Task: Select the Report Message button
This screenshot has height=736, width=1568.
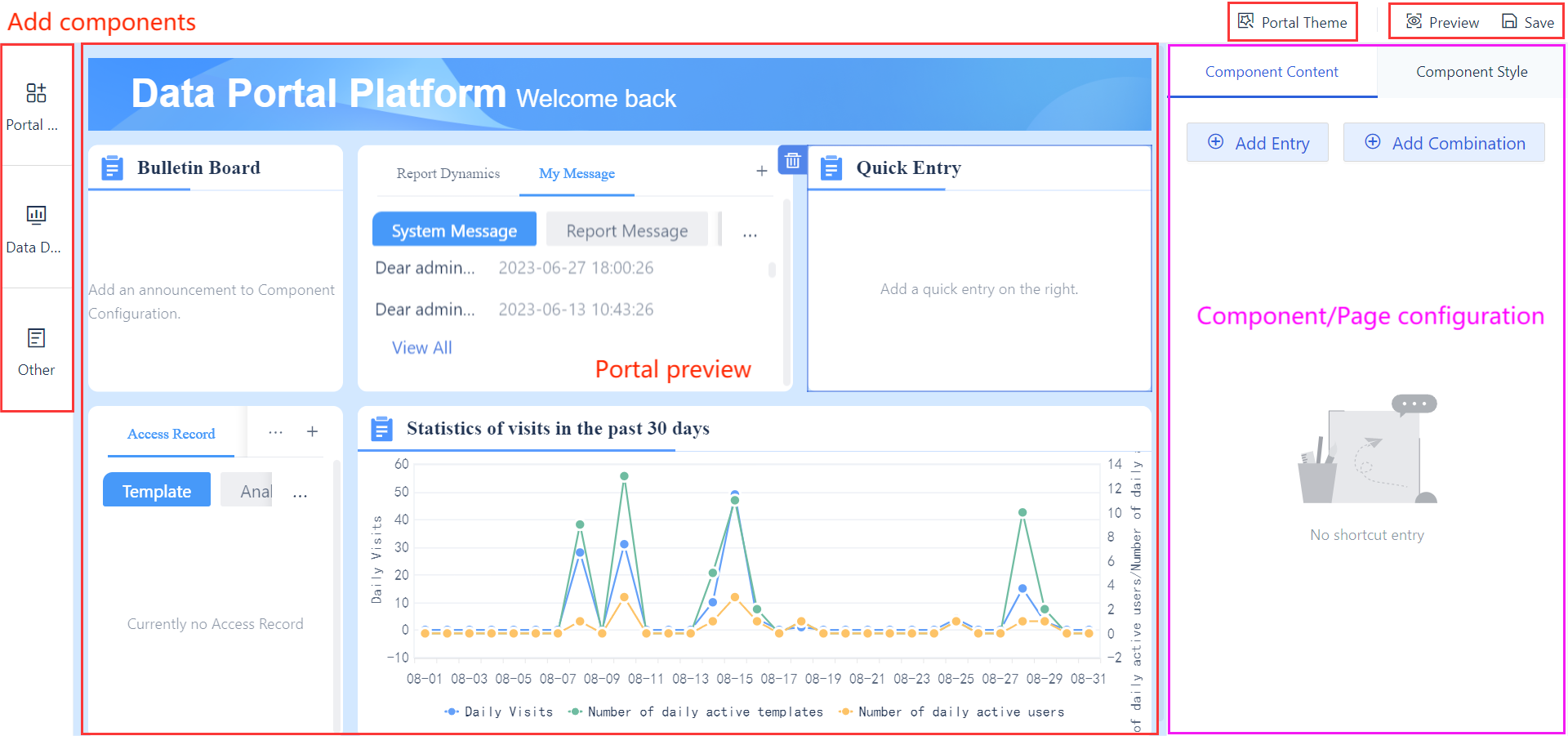Action: [x=626, y=230]
